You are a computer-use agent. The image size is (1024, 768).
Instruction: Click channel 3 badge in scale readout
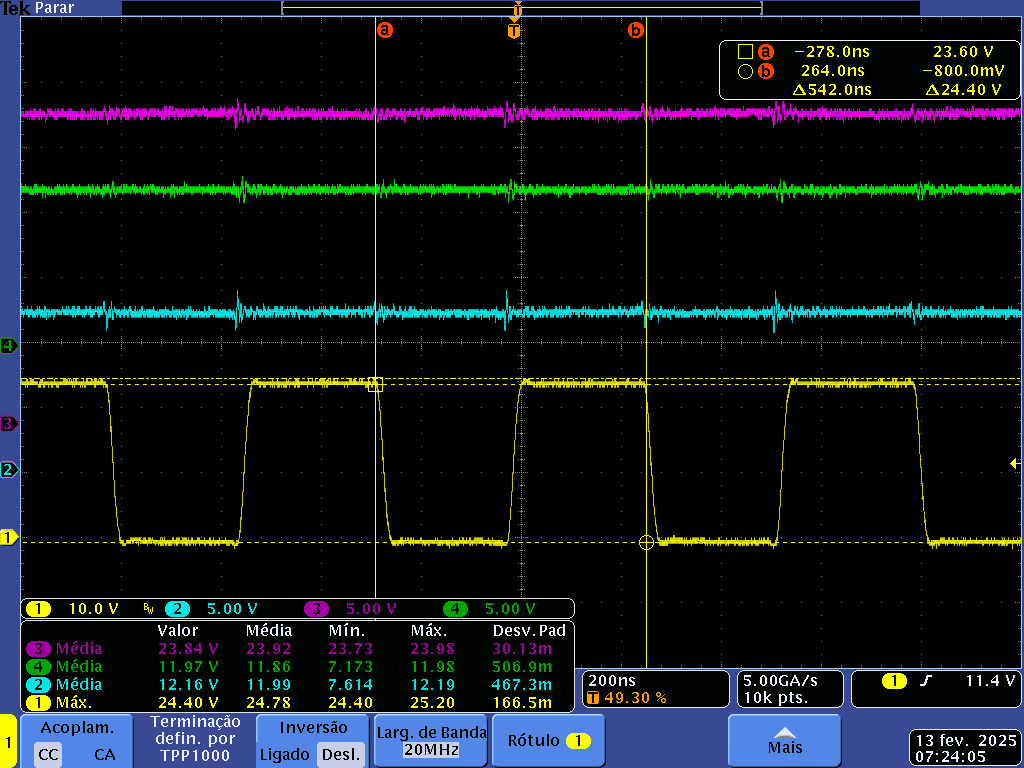pyautogui.click(x=316, y=609)
